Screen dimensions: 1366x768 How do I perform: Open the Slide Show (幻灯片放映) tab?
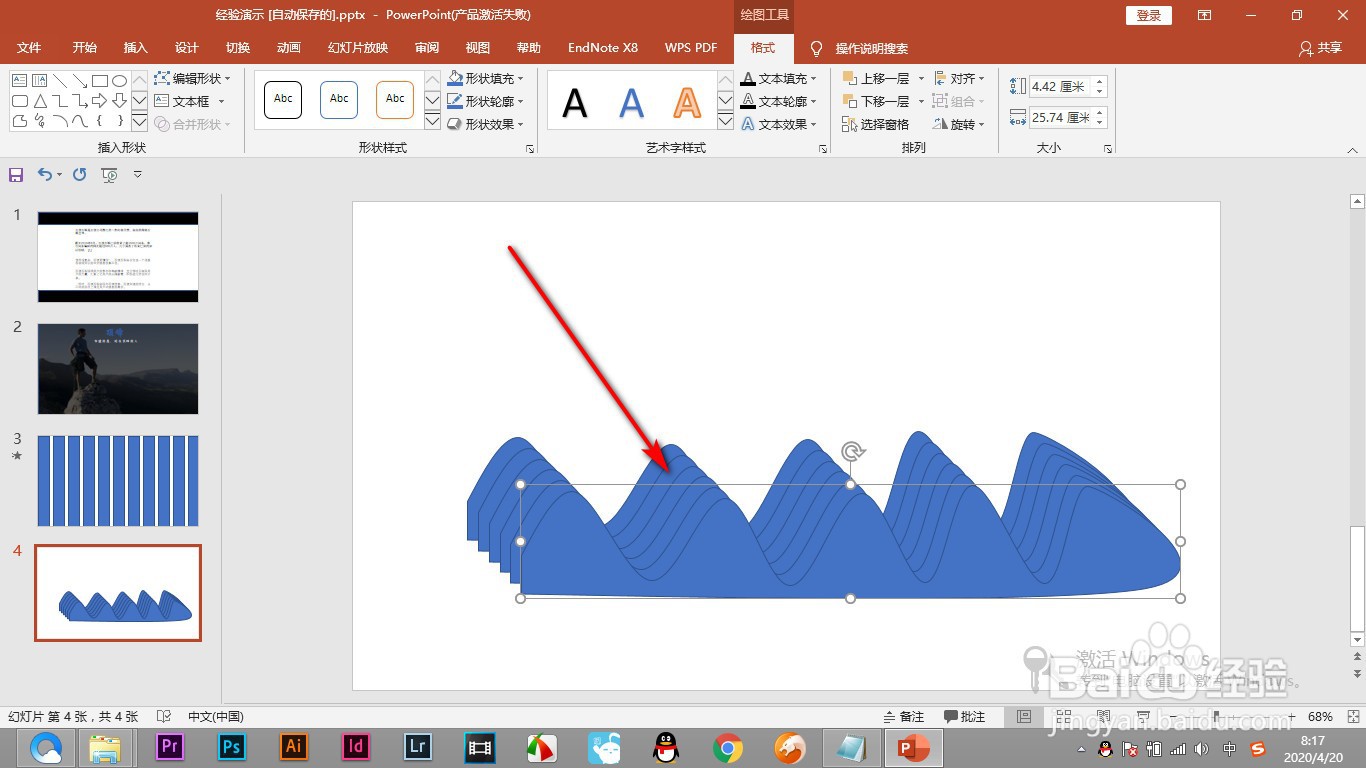tap(357, 48)
